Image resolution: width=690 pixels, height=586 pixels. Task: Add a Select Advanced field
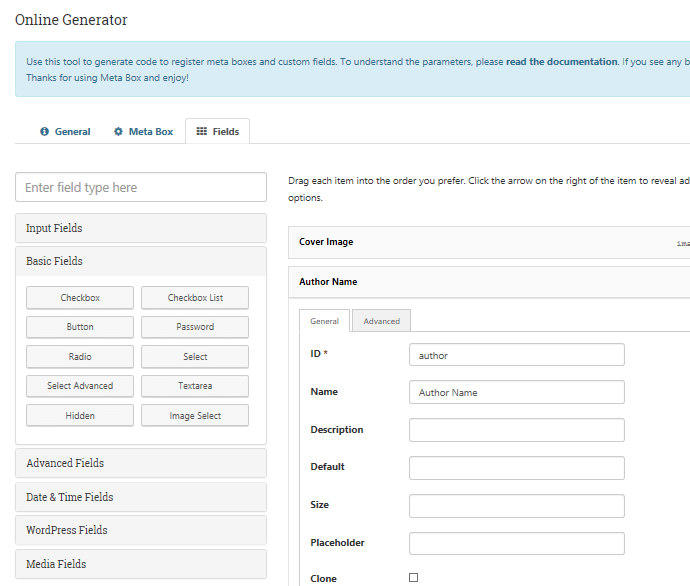(80, 386)
